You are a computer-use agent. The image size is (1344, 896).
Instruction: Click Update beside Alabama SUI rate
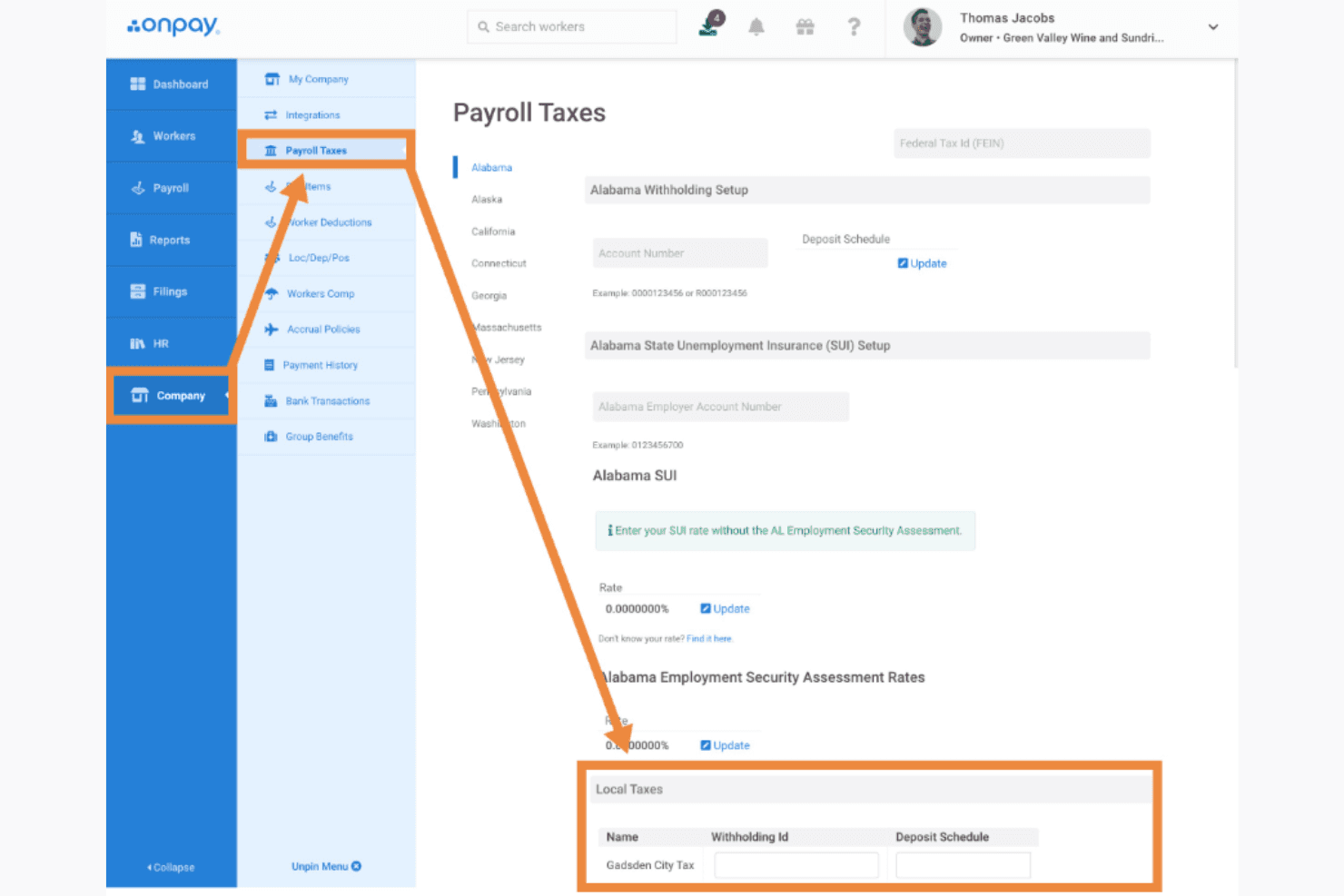[x=725, y=609]
